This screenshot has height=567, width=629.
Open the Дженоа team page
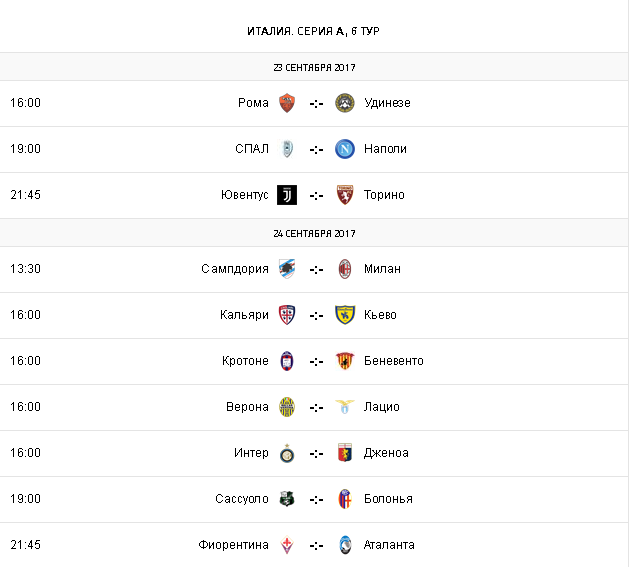(x=386, y=453)
